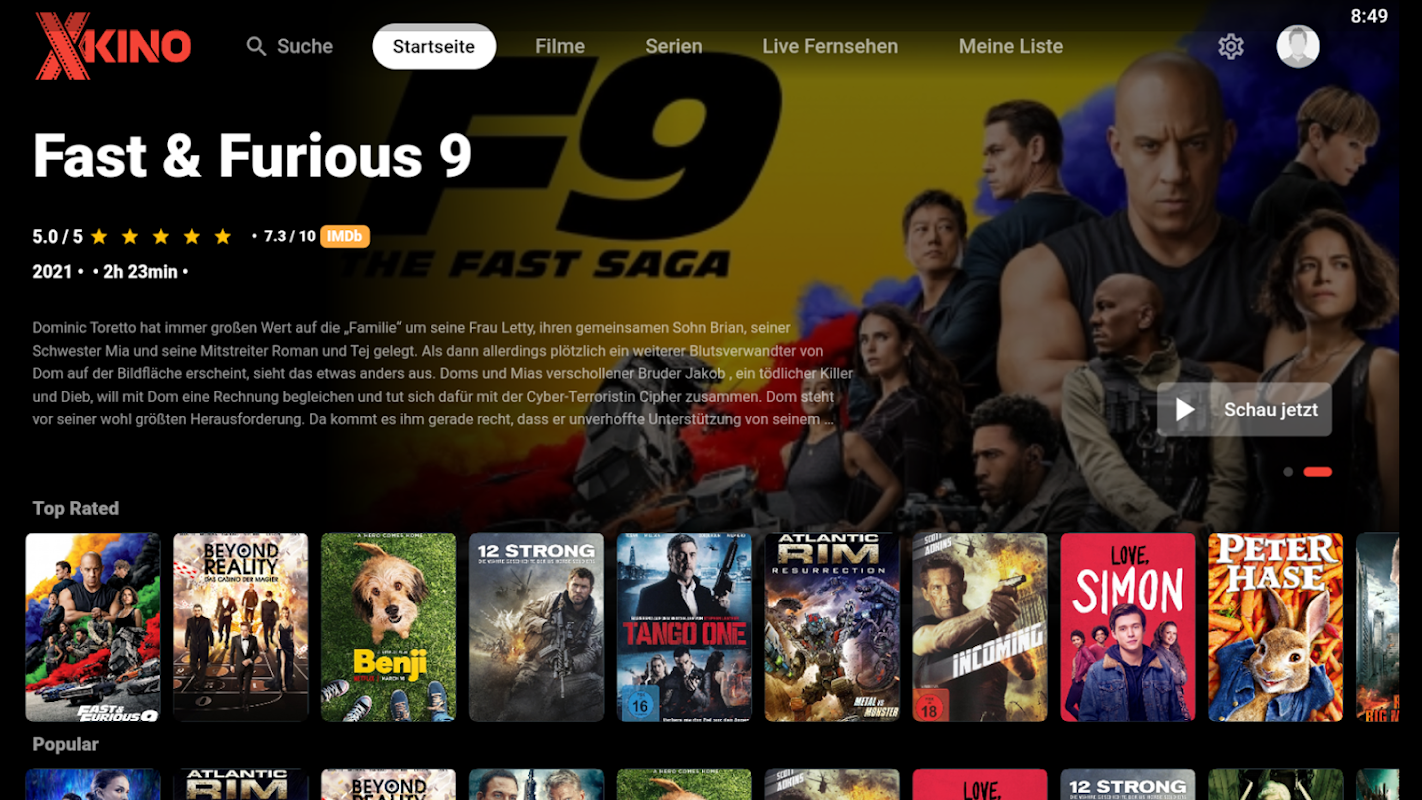Open the user profile avatar
Viewport: 1422px width, 800px height.
(1298, 47)
